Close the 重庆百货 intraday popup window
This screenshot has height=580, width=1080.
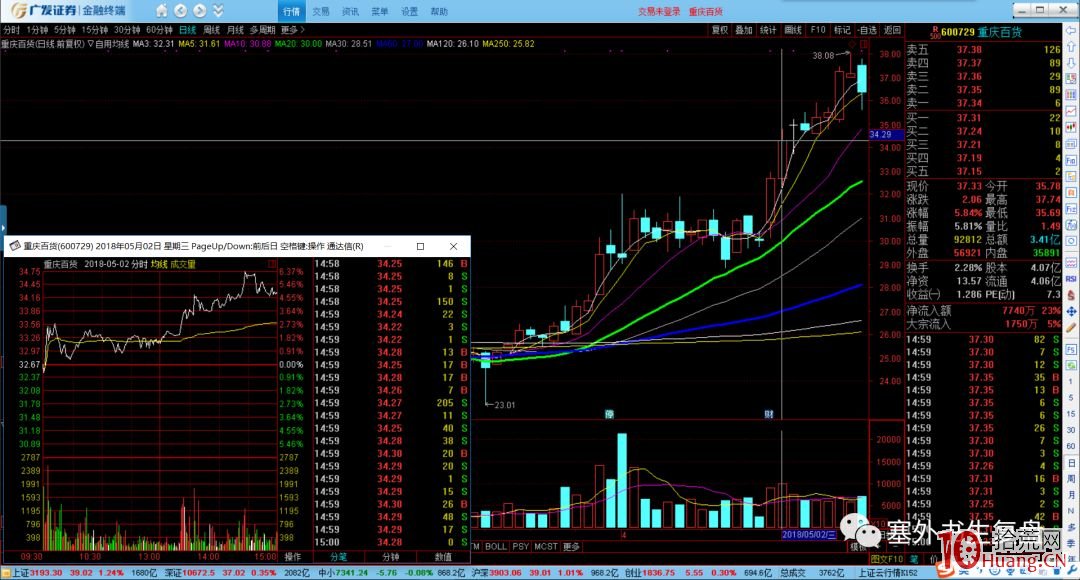tap(453, 246)
